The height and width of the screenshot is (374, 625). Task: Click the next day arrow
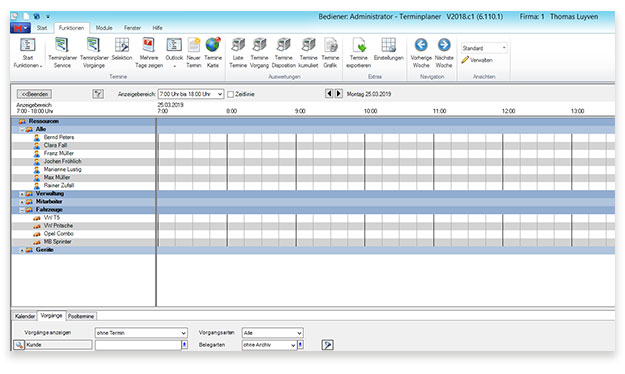point(338,93)
